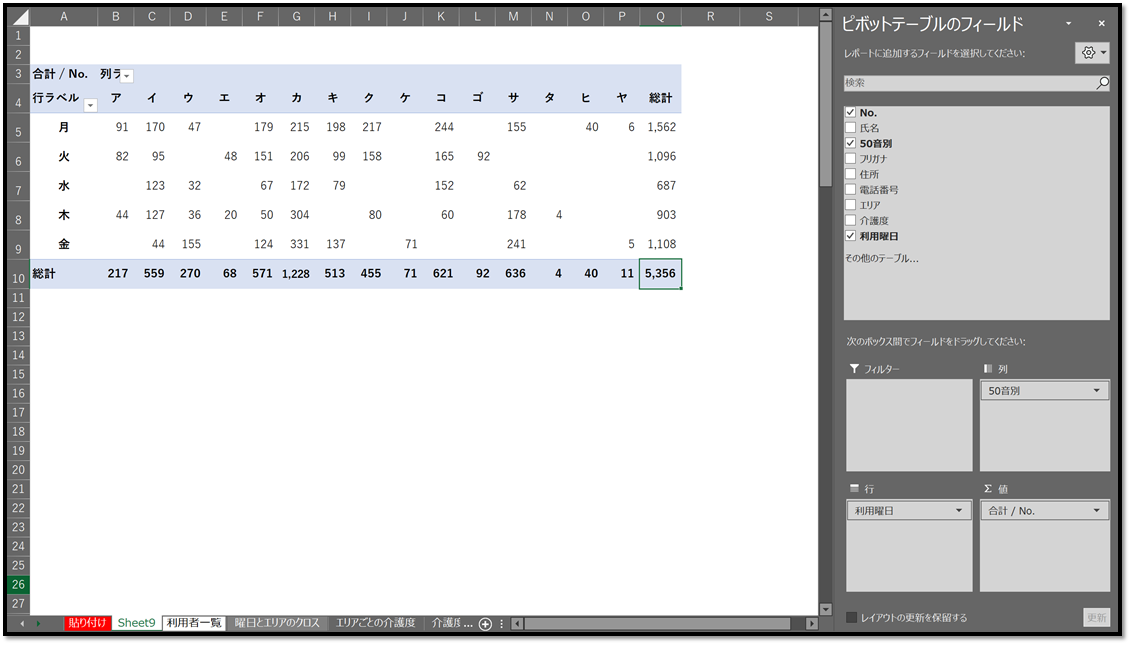This screenshot has width=1131, height=645.
Task: Open the truncated 介護… sheet tab
Action: click(452, 623)
